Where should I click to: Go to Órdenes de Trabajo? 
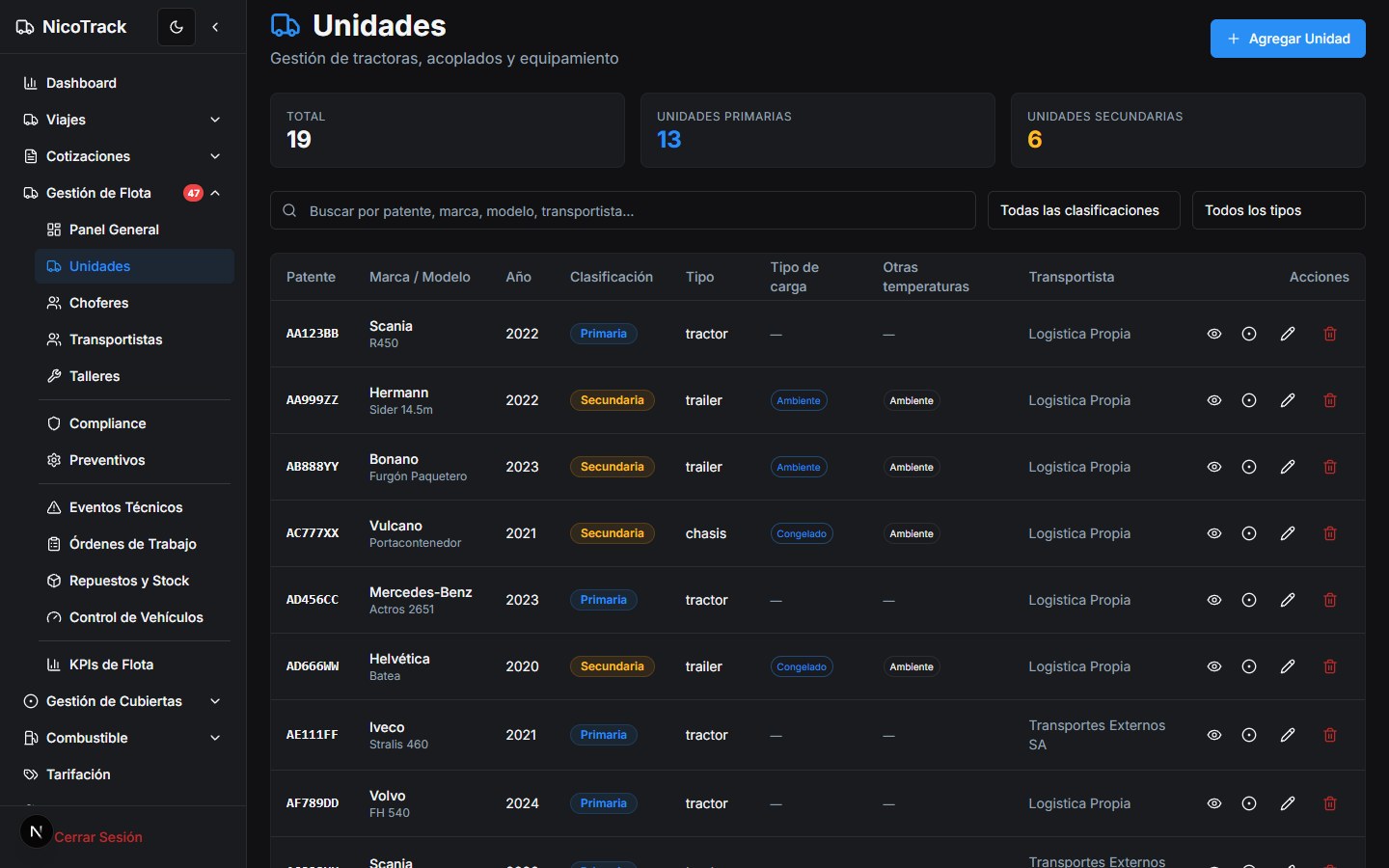tap(134, 544)
